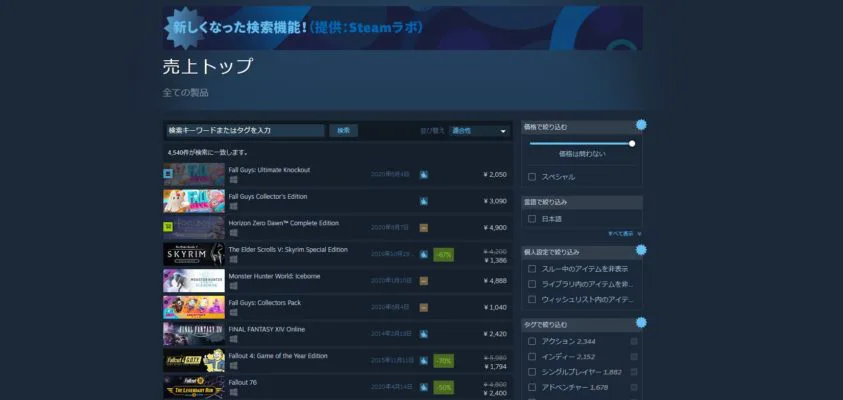Click Windows icon under Fall Guys Collector's Edition
The width and height of the screenshot is (843, 400).
click(233, 206)
